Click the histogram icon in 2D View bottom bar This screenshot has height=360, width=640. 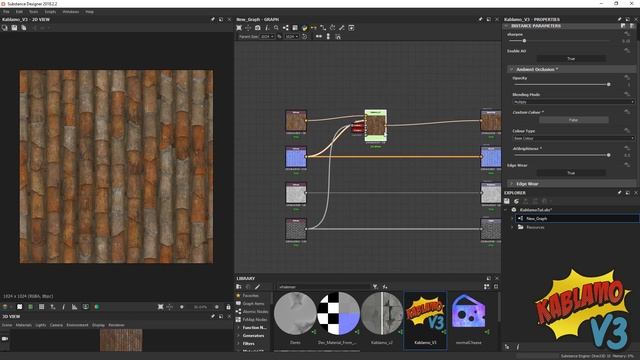point(75,307)
